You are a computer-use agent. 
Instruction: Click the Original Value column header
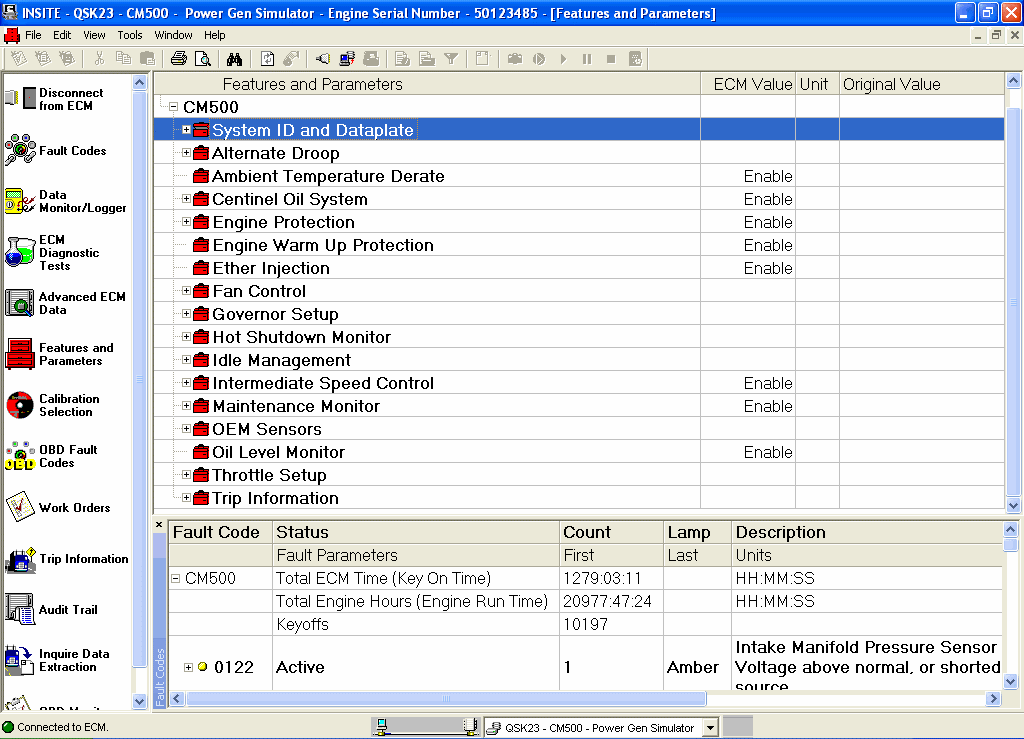pyautogui.click(x=921, y=84)
